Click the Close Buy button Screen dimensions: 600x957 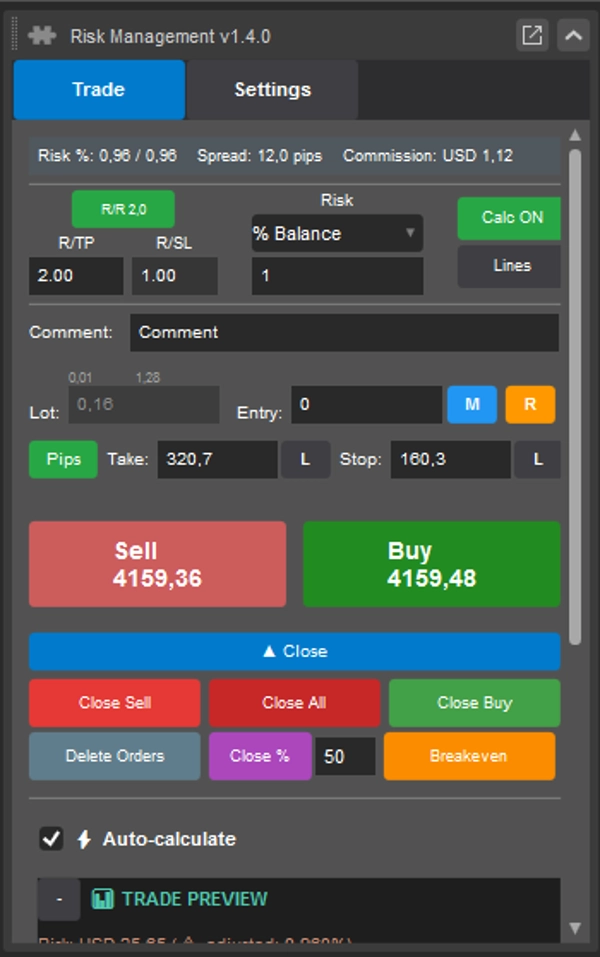tap(474, 702)
